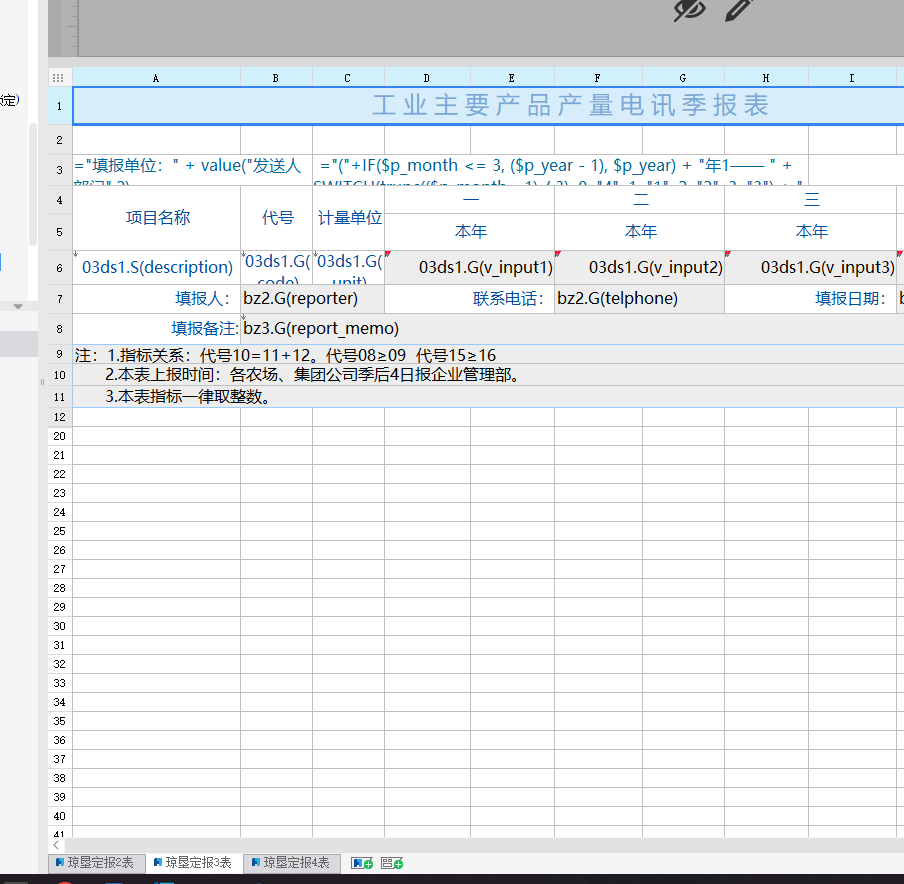Click the bz3.G(report_memo) cell
Image resolution: width=904 pixels, height=884 pixels.
point(320,329)
